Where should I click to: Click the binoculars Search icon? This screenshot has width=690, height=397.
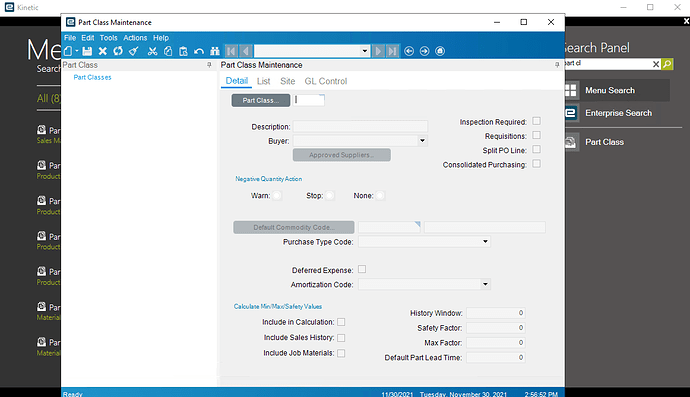pyautogui.click(x=215, y=51)
